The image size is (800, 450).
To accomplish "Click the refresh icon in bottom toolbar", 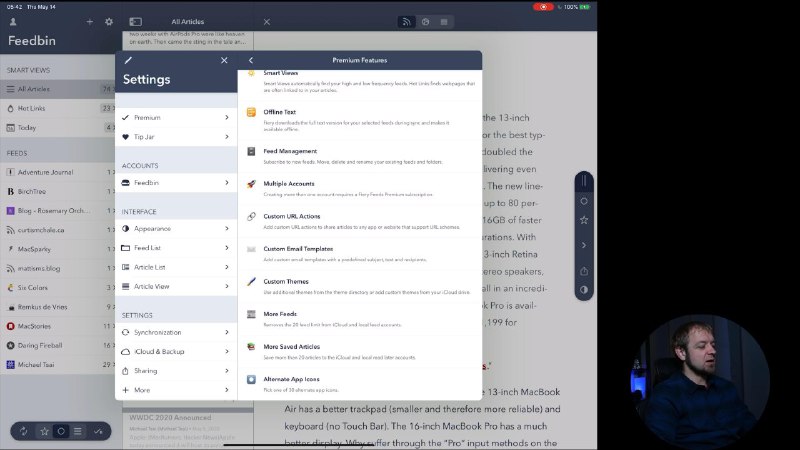I will pyautogui.click(x=24, y=431).
